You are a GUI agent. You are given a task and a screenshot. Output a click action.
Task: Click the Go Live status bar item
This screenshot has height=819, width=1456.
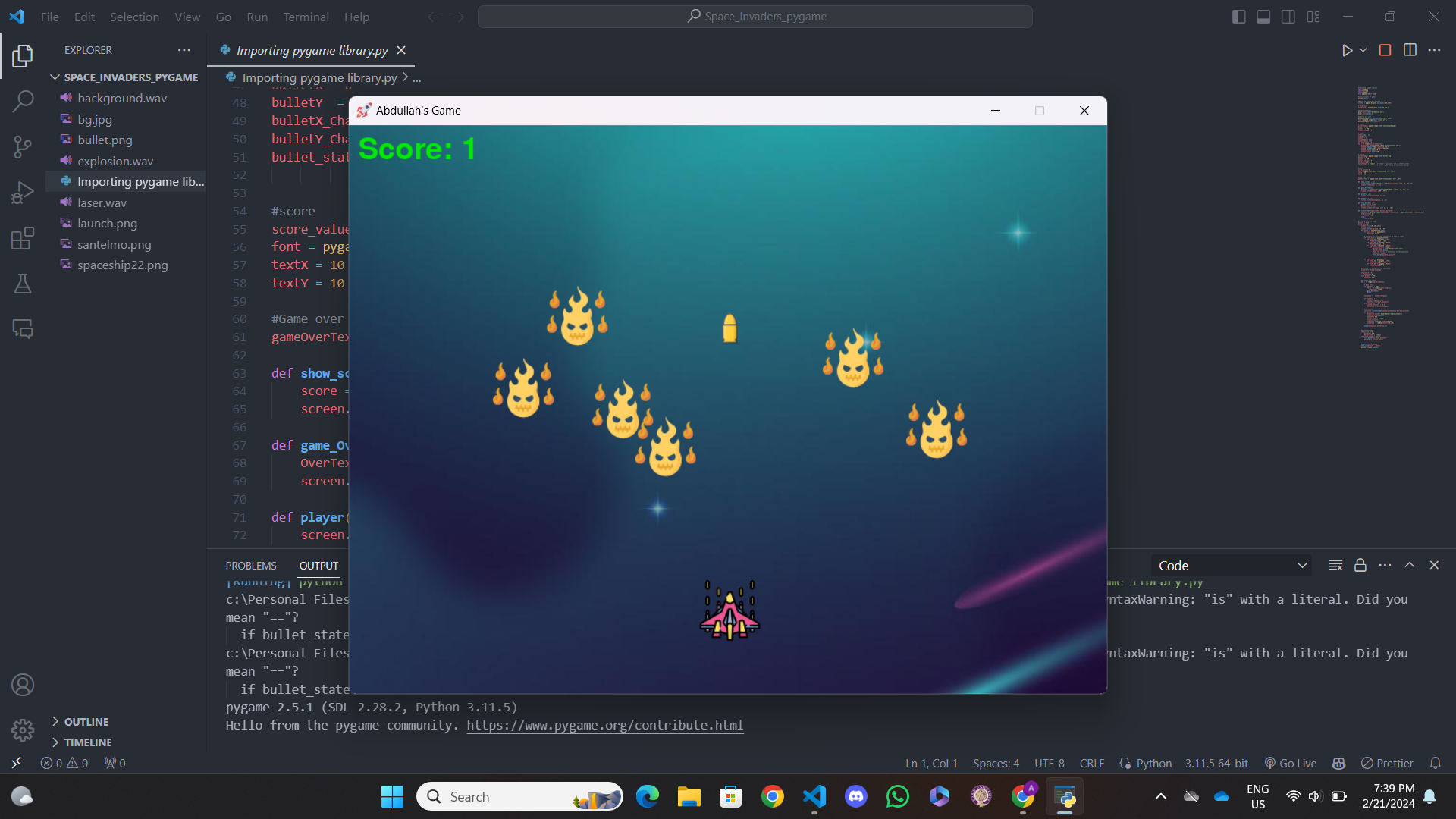(1290, 763)
